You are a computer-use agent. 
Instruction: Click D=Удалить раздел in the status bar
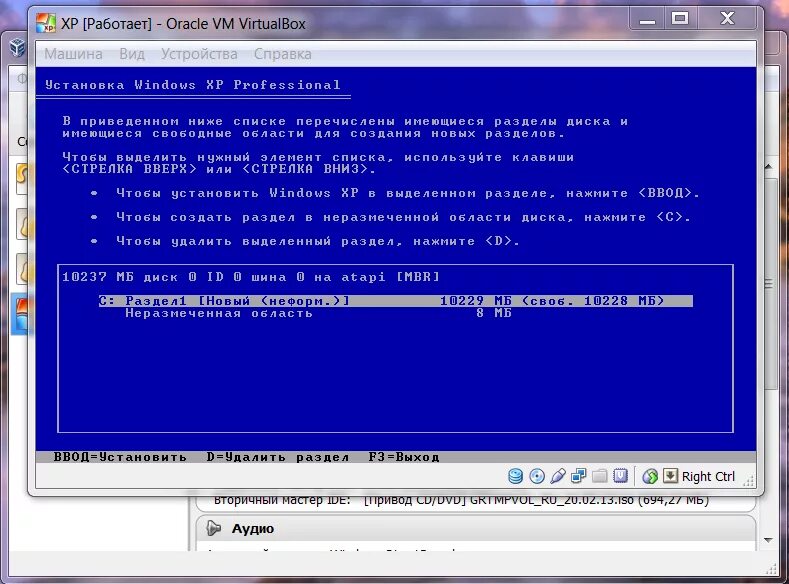point(277,457)
